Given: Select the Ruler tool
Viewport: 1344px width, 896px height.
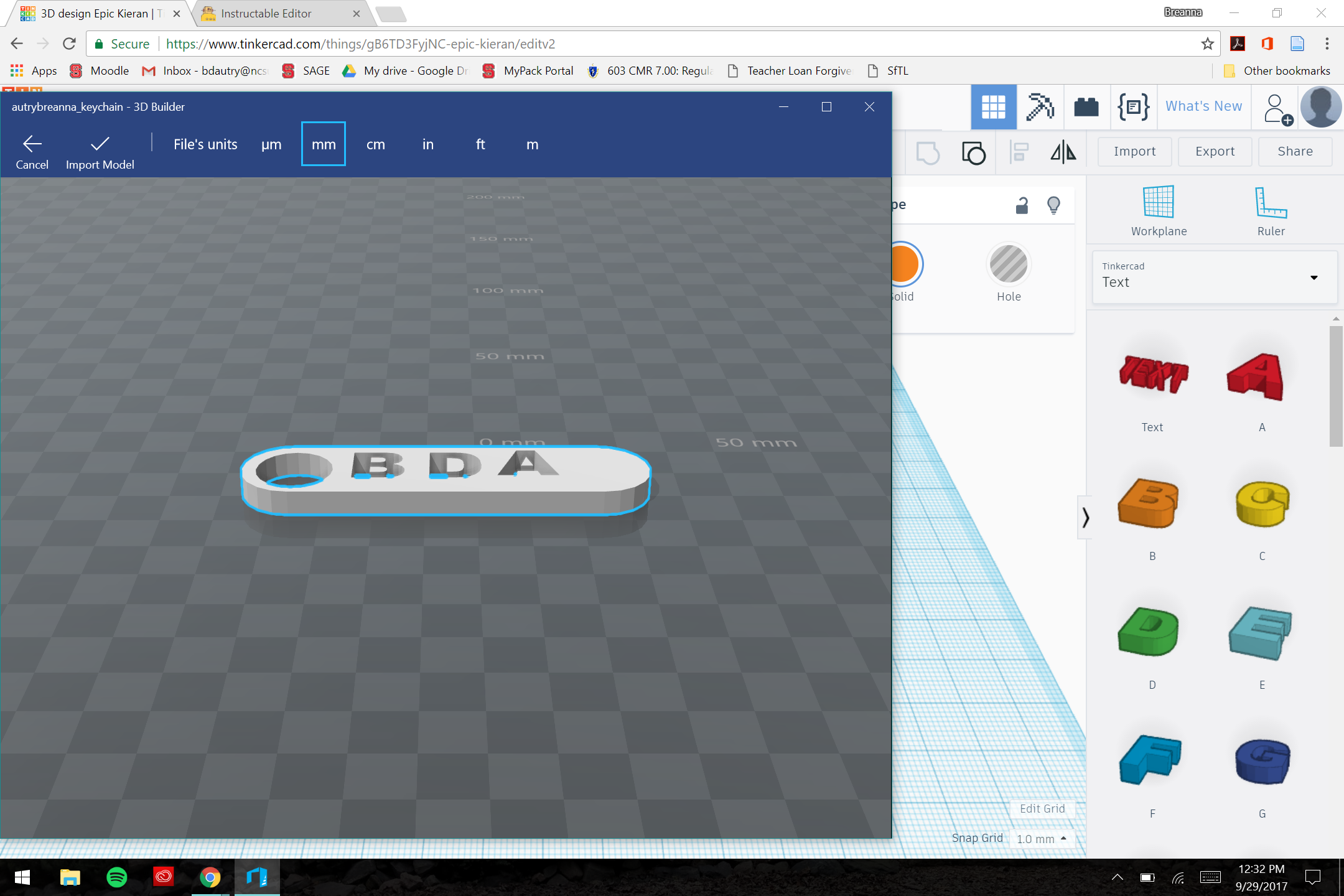Looking at the screenshot, I should pyautogui.click(x=1271, y=210).
